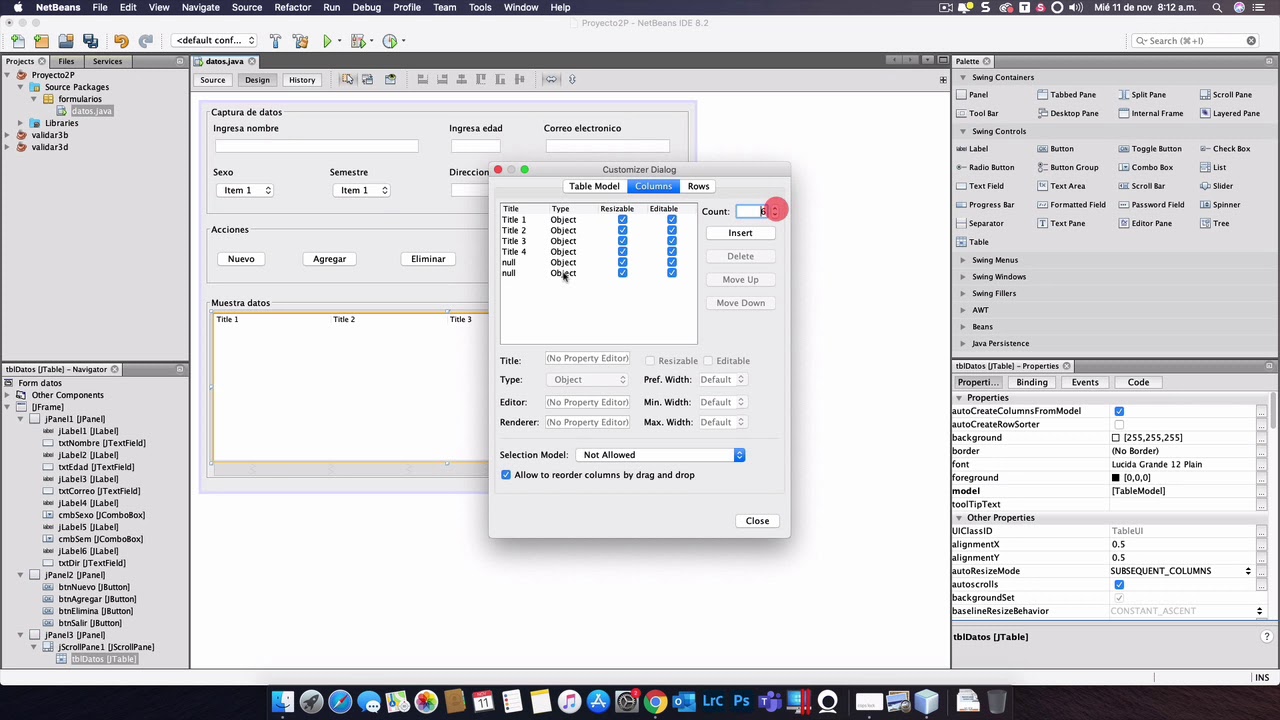Viewport: 1280px width, 720px height.
Task: Toggle the Editable checkbox for Title 4
Action: coord(671,252)
